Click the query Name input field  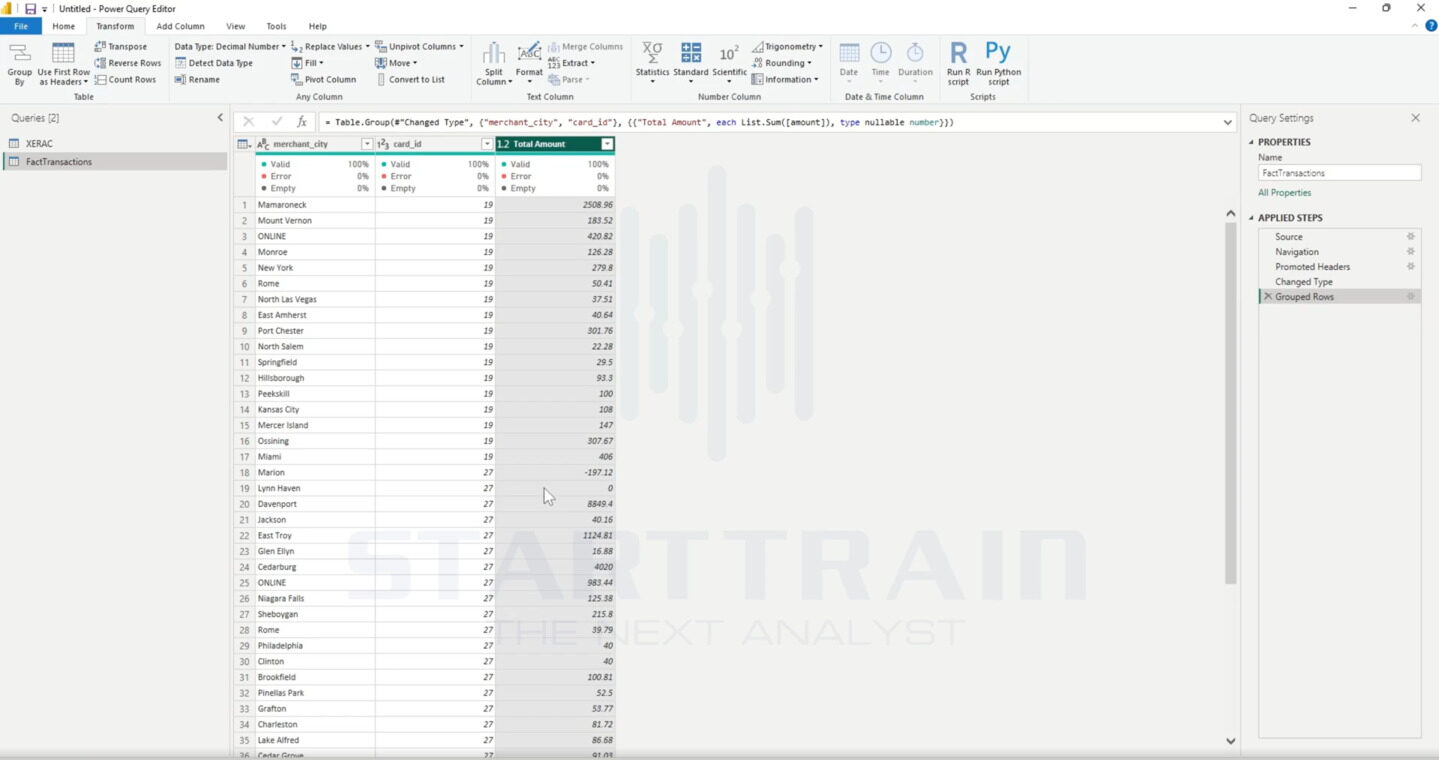click(1339, 173)
